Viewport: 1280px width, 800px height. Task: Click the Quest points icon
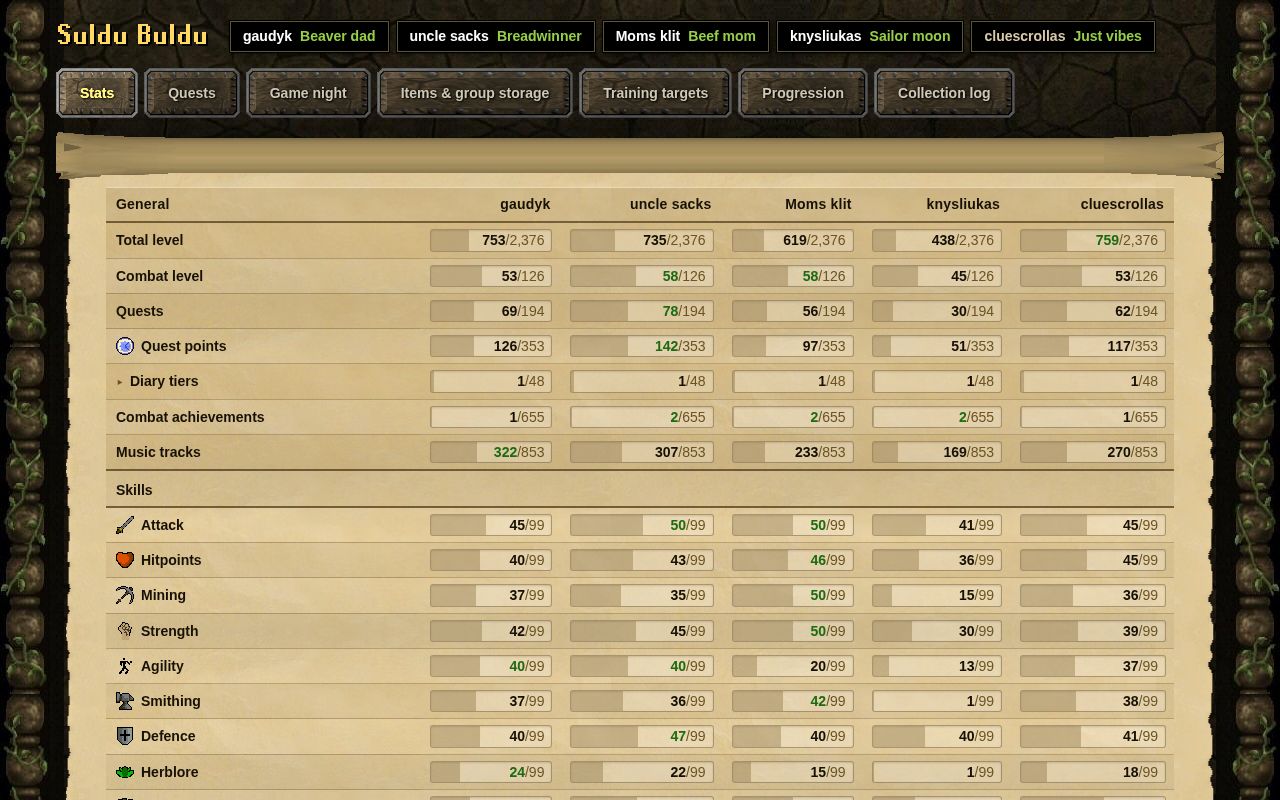[125, 346]
